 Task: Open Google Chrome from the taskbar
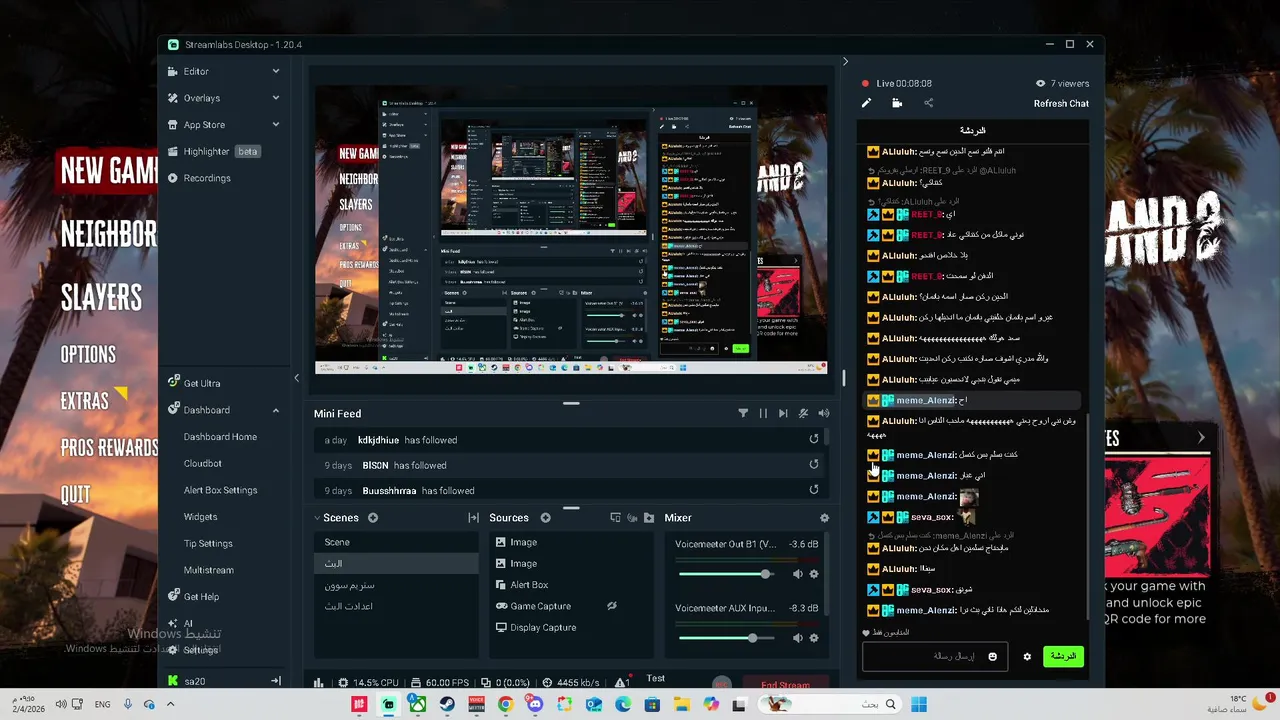pos(505,704)
